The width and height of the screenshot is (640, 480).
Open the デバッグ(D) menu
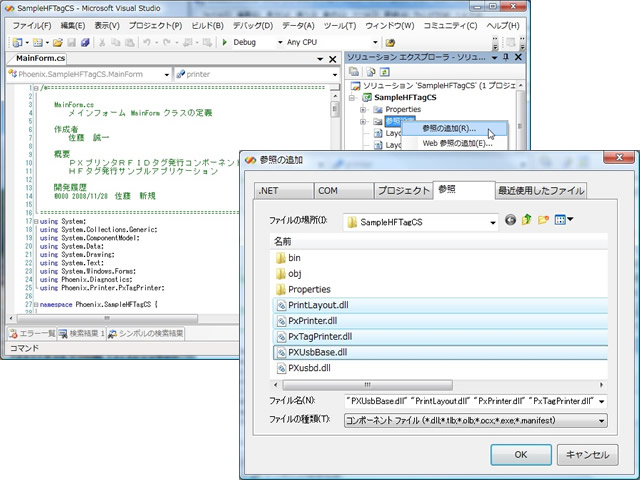(253, 26)
